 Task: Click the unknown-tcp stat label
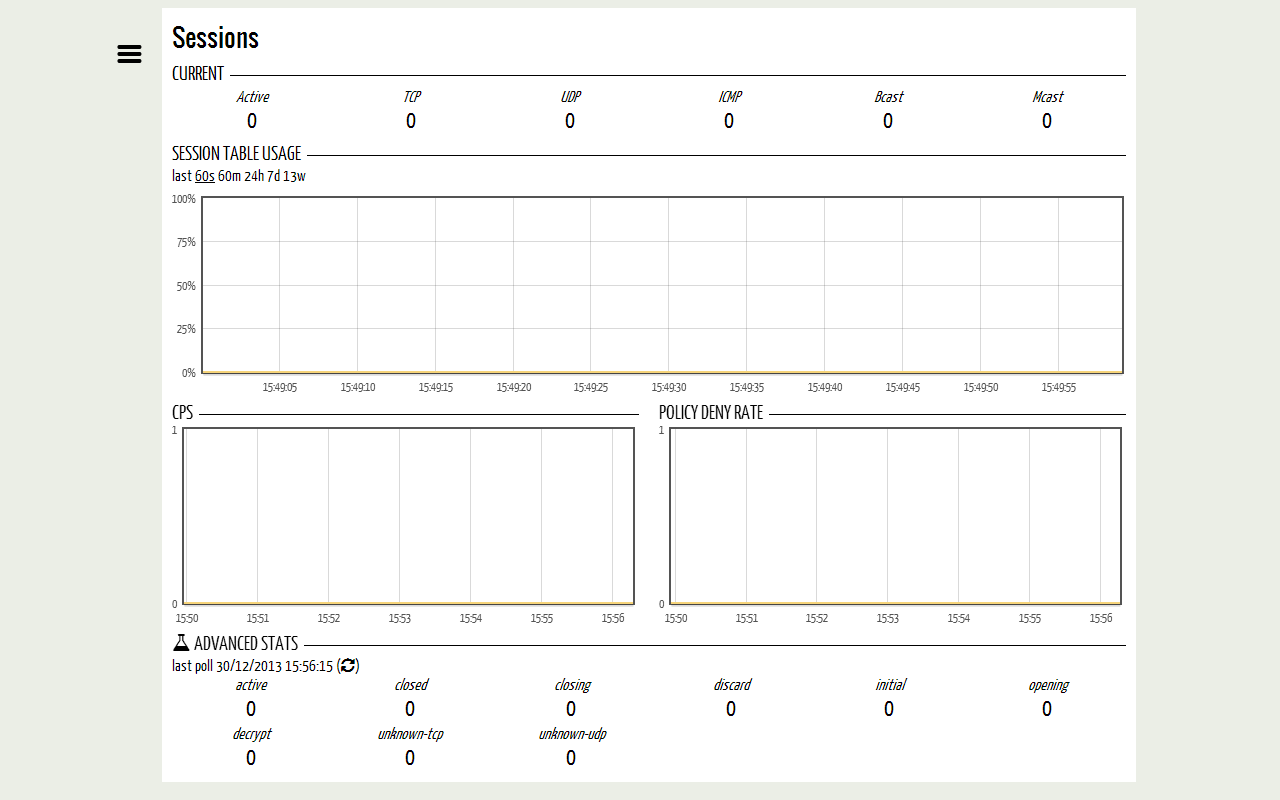click(x=410, y=734)
